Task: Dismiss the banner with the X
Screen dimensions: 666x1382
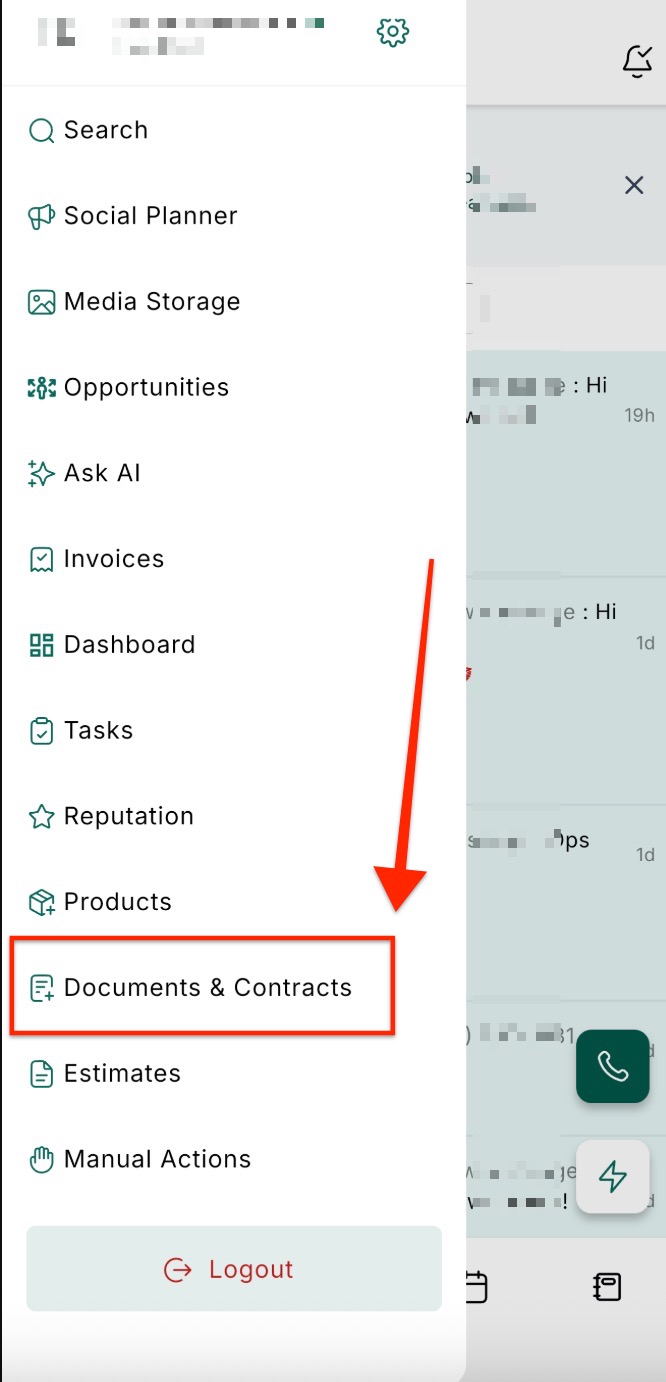Action: tap(634, 185)
